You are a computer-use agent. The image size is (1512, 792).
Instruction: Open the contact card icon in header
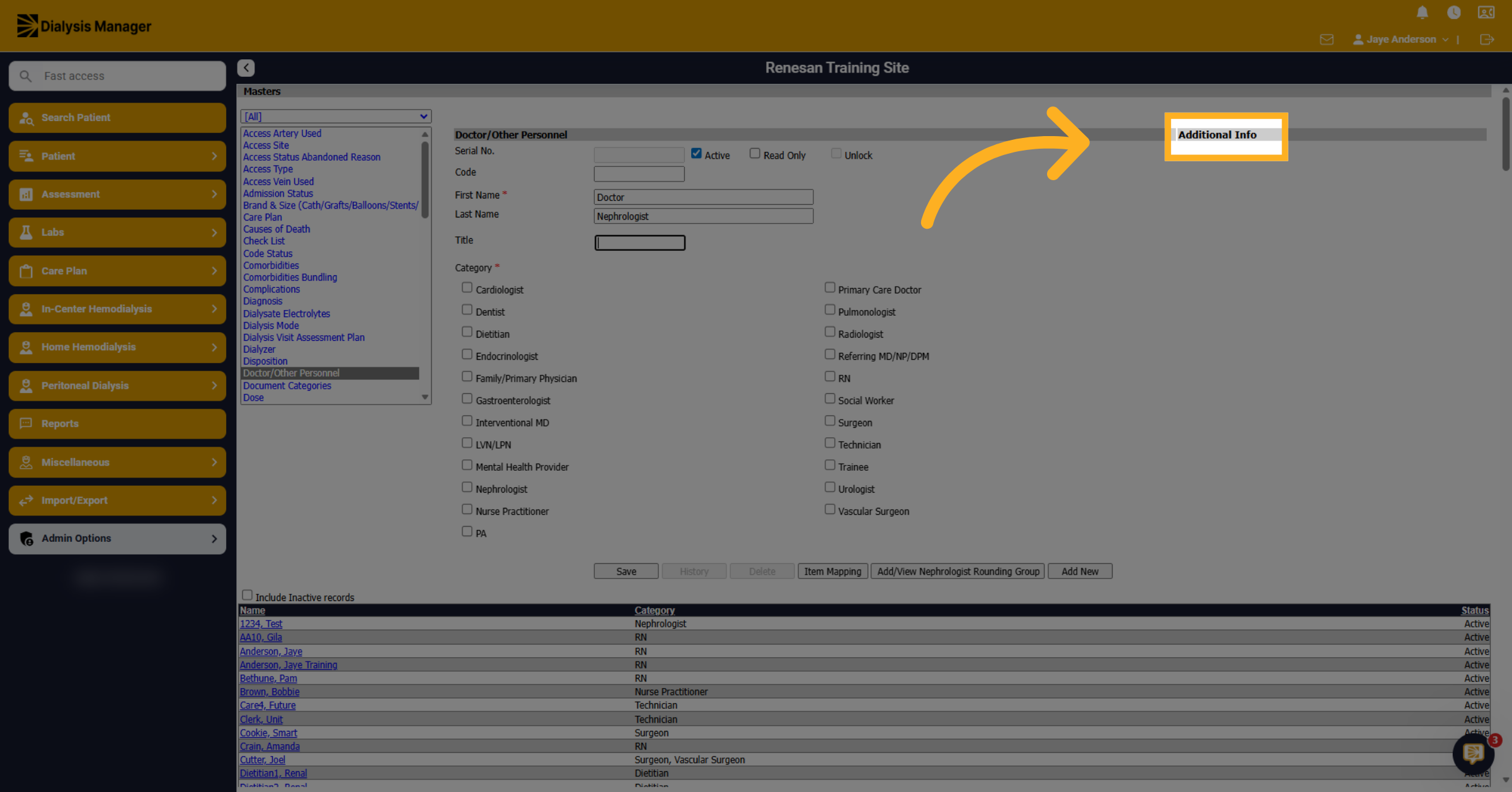pos(1486,13)
